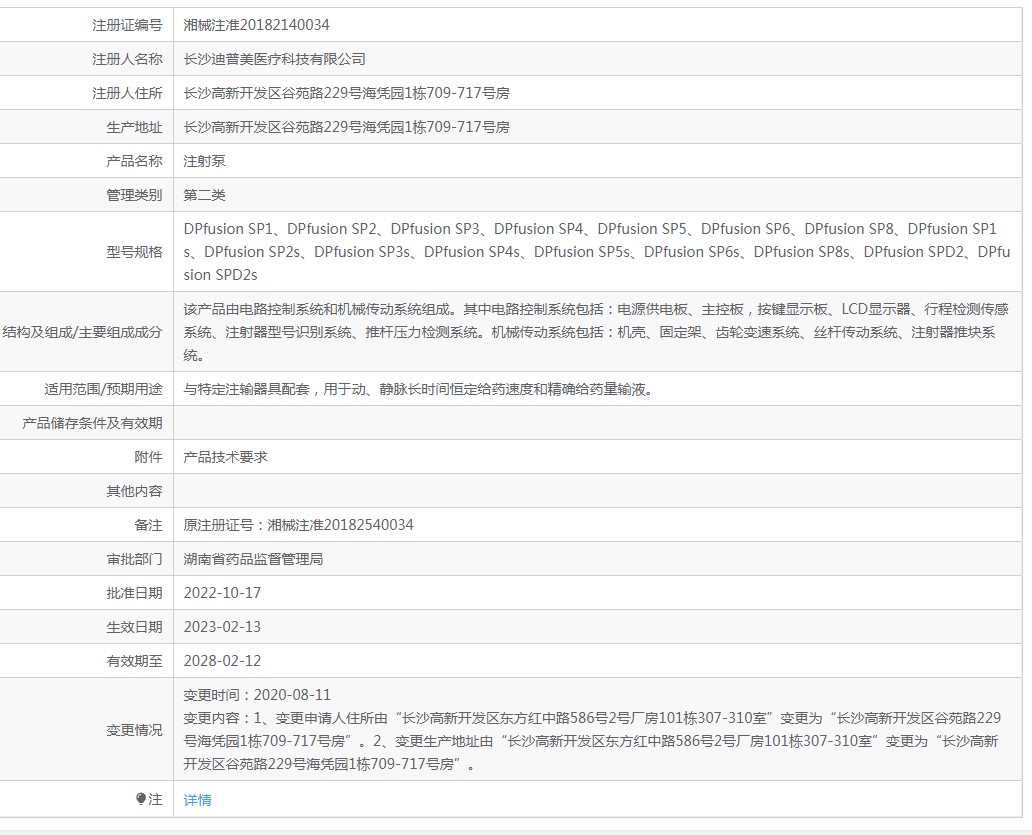The image size is (1032, 835).
Task: Select the 生产地址 label
Action: (134, 127)
